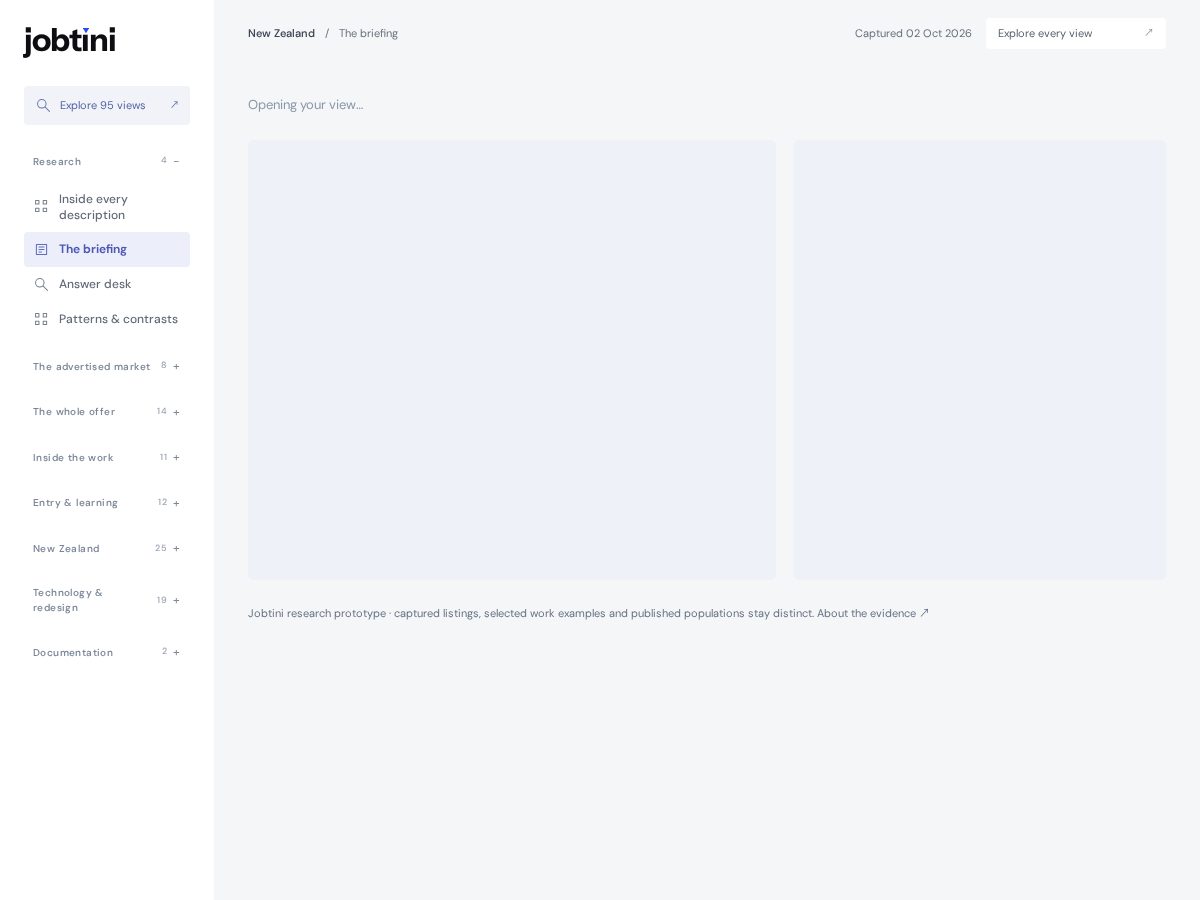
Task: Click the grid icon beside Inside every description
Action: [x=41, y=206]
